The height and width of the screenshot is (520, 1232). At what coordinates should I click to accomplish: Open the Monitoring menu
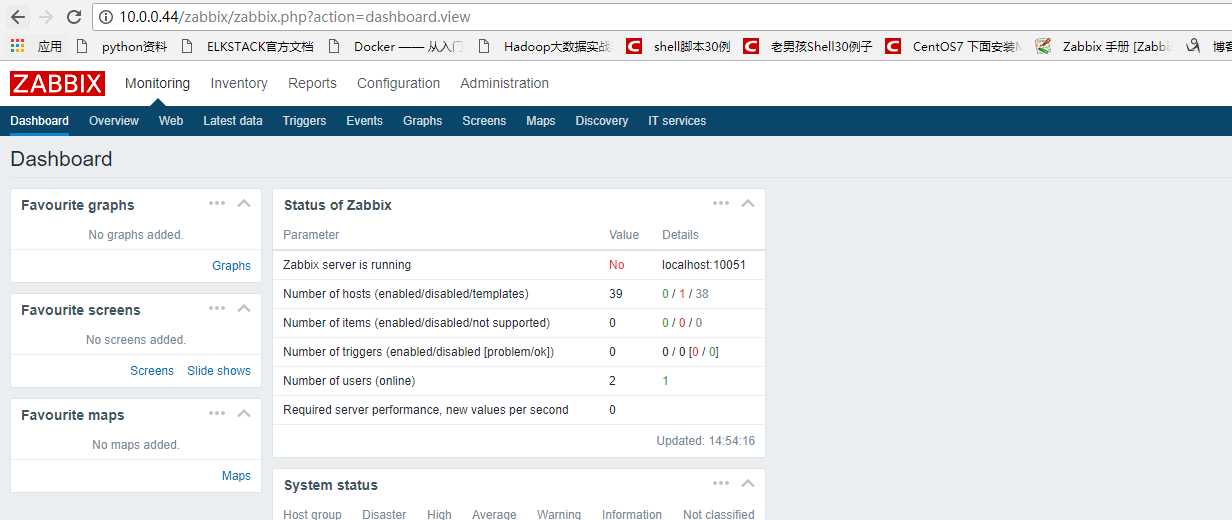click(157, 83)
